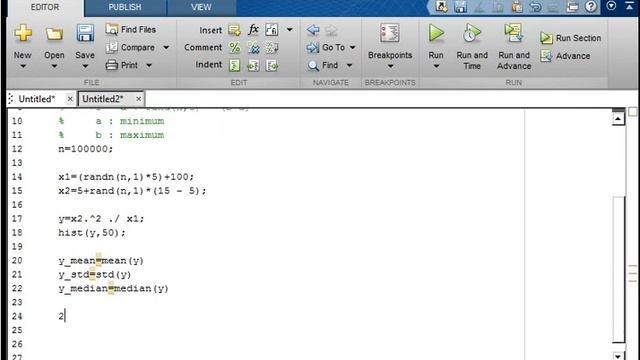Click the Advance button
Screen dimensions: 640x360
tap(565, 56)
